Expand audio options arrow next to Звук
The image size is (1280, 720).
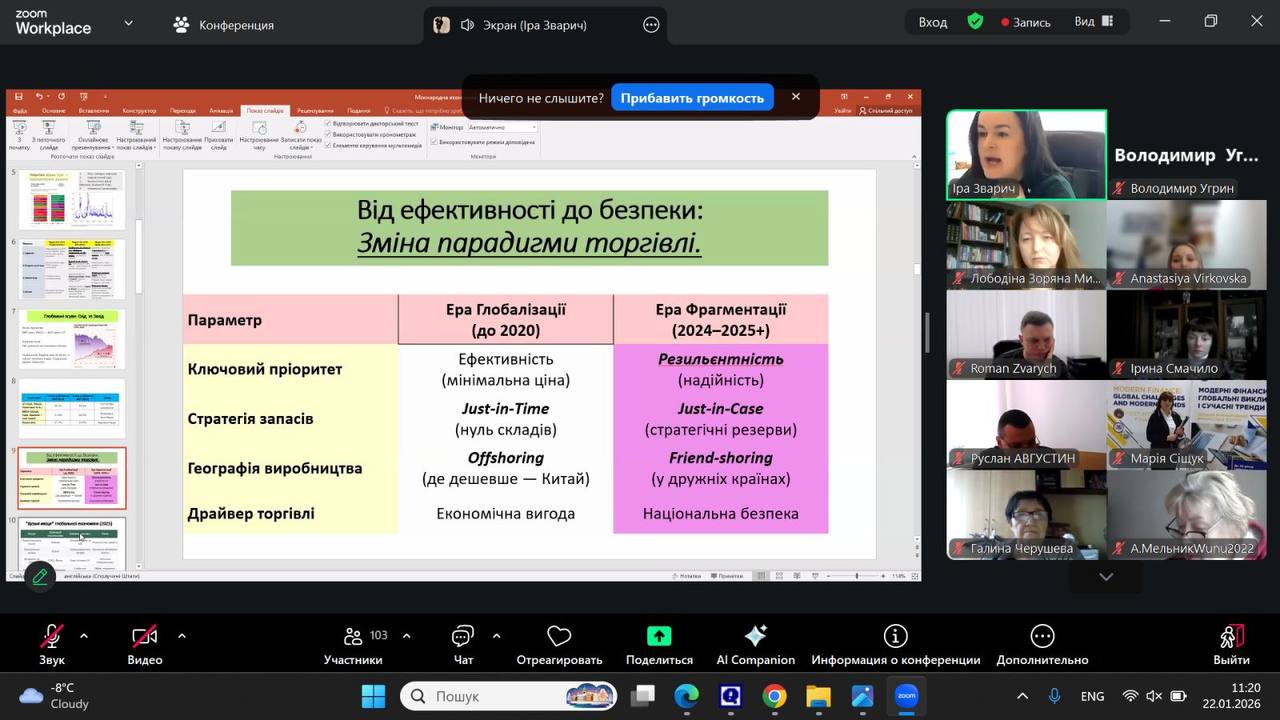click(x=83, y=636)
